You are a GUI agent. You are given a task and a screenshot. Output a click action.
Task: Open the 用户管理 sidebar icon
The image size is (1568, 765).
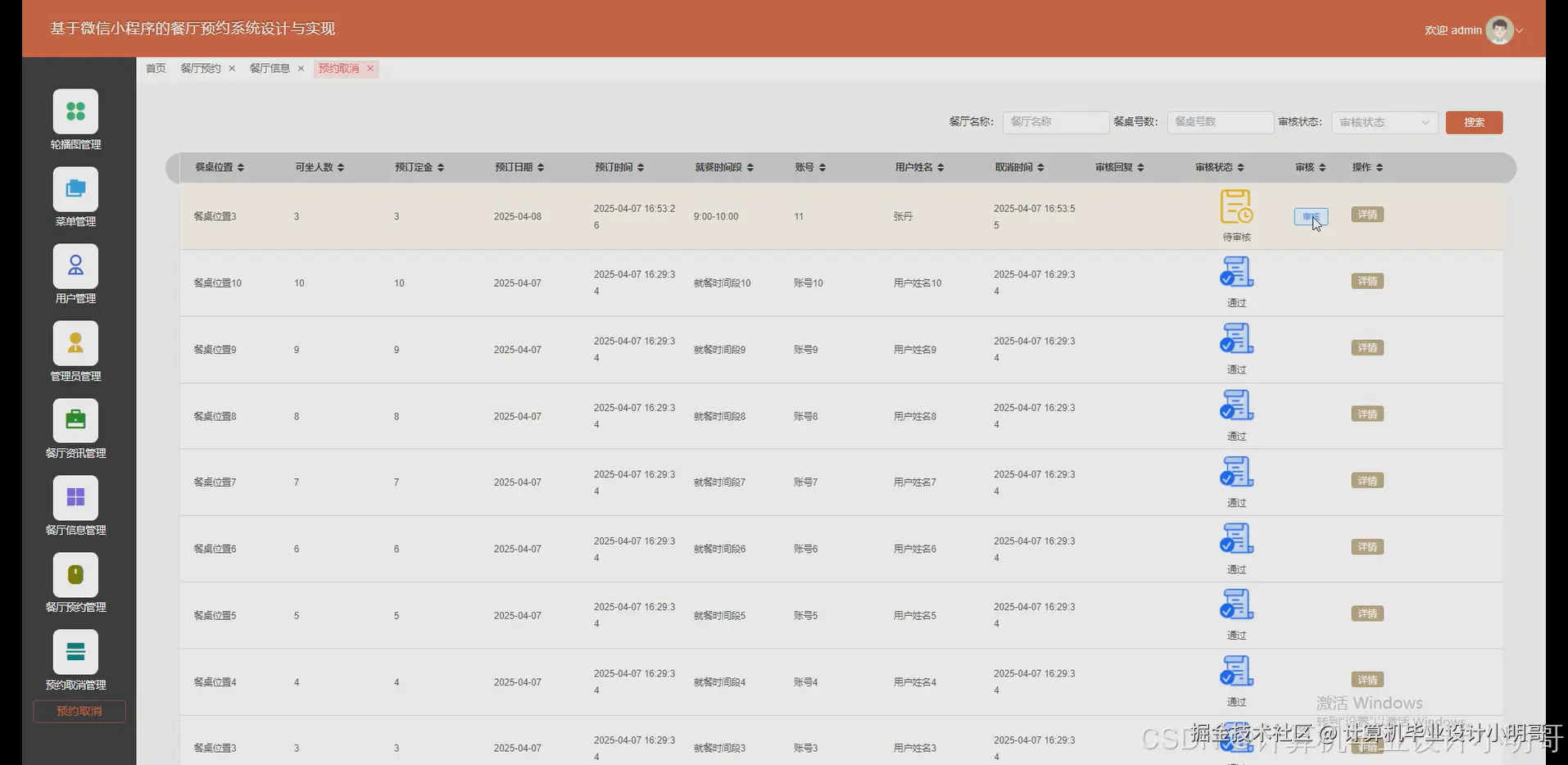(75, 265)
